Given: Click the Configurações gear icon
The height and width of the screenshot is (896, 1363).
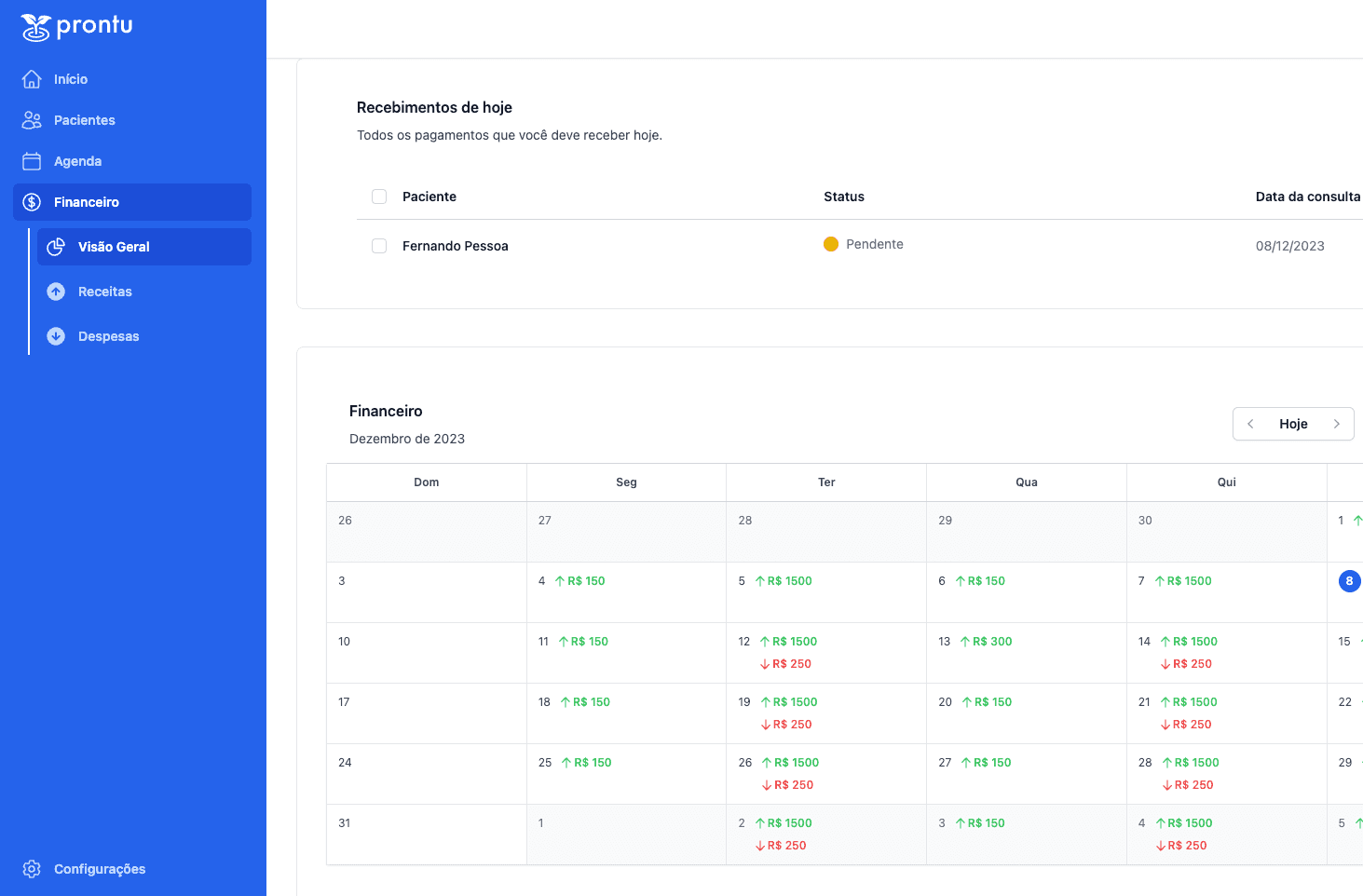Looking at the screenshot, I should 32,869.
